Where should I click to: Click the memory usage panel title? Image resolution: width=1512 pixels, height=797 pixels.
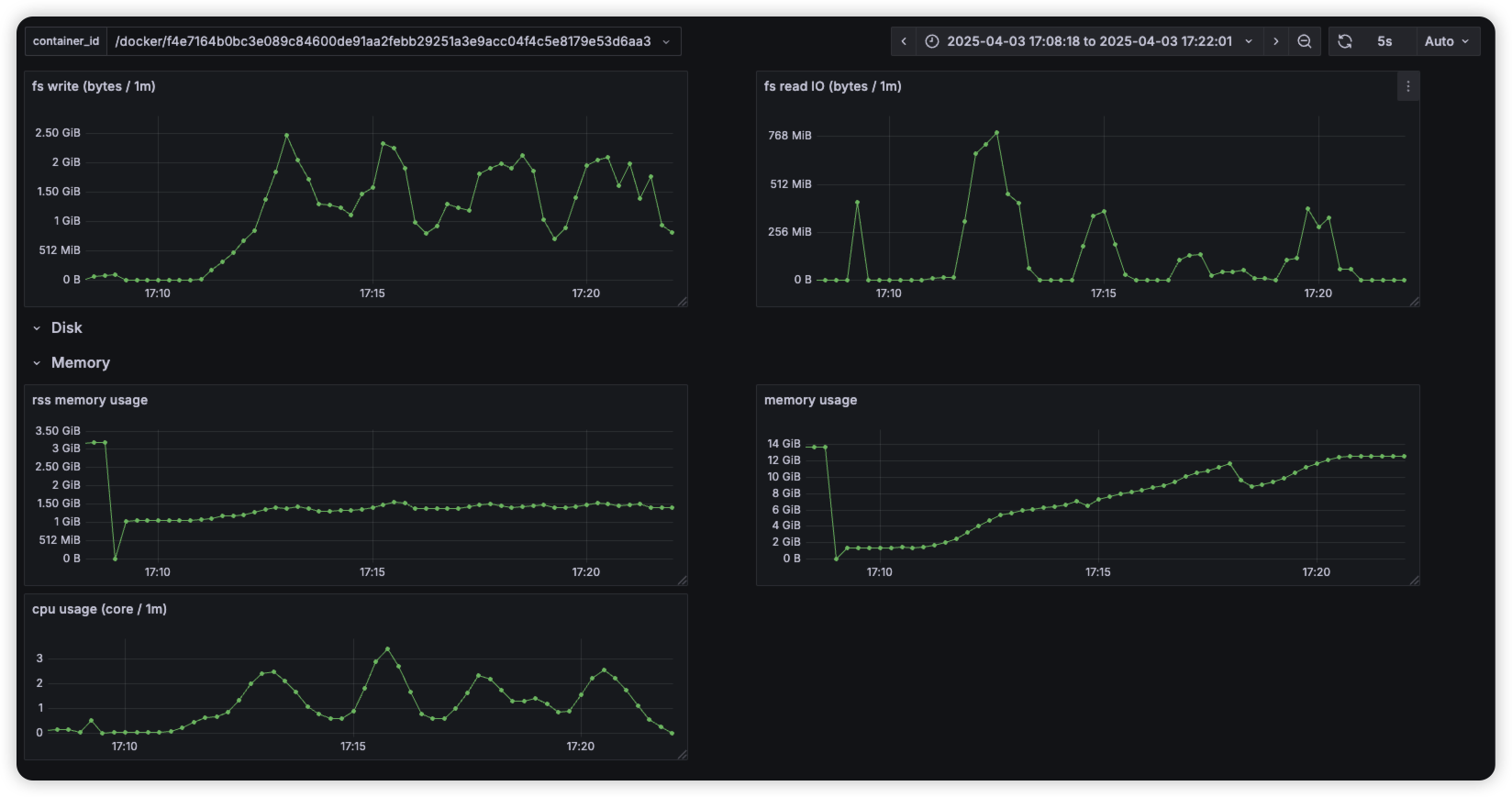pos(810,400)
